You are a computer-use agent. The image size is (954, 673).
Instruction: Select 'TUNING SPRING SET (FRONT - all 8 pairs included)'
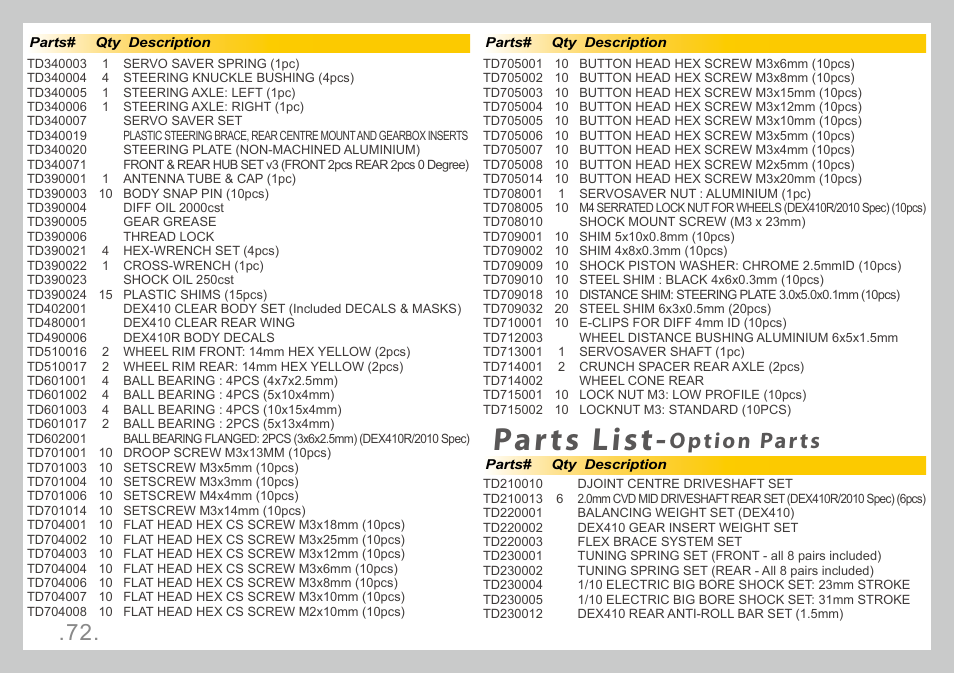point(729,556)
